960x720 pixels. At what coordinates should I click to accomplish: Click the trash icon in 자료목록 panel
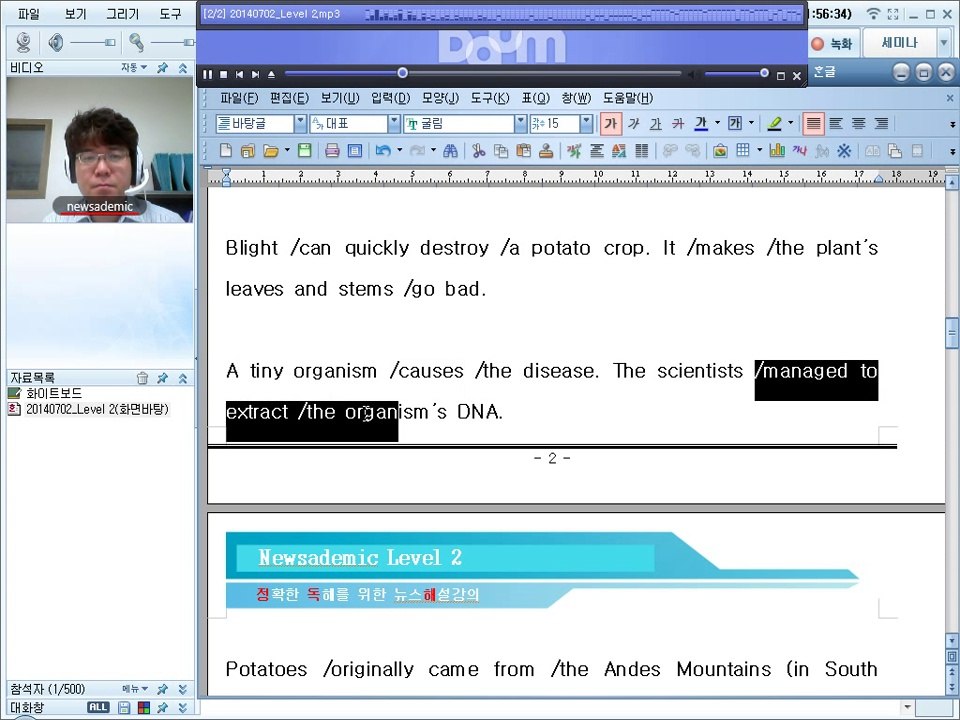click(142, 378)
